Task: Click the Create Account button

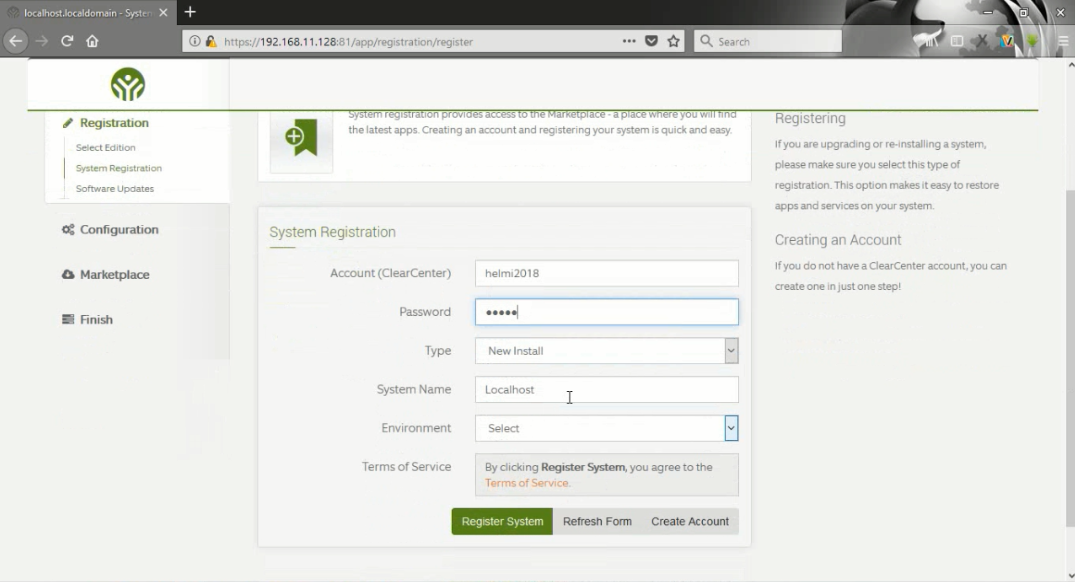Action: click(690, 521)
